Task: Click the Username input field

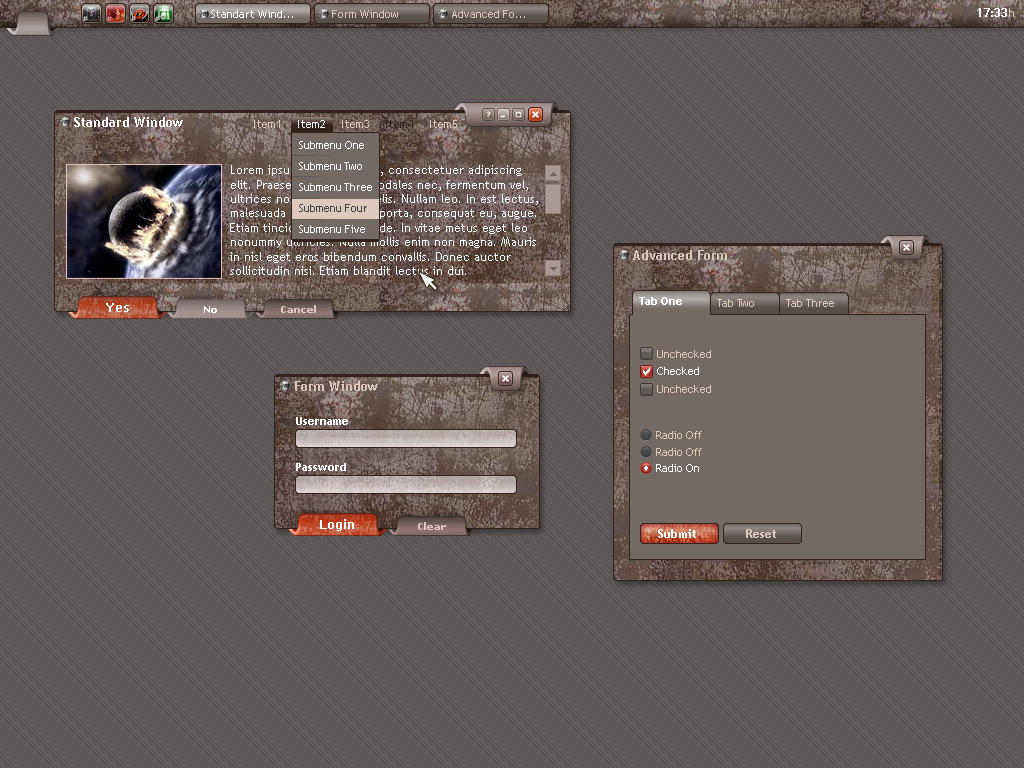Action: pyautogui.click(x=405, y=438)
